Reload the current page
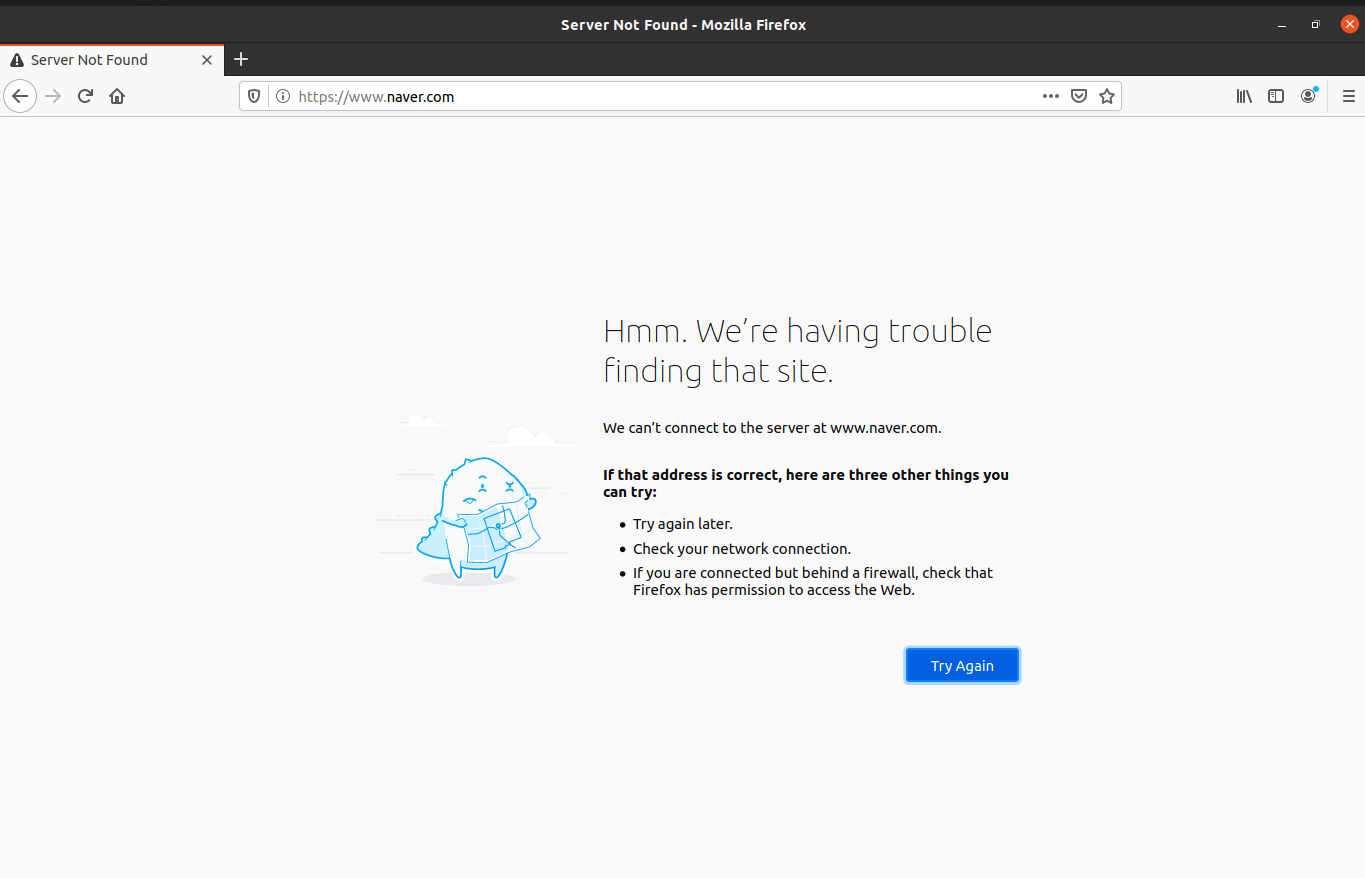Viewport: 1365px width, 878px height. click(x=85, y=96)
